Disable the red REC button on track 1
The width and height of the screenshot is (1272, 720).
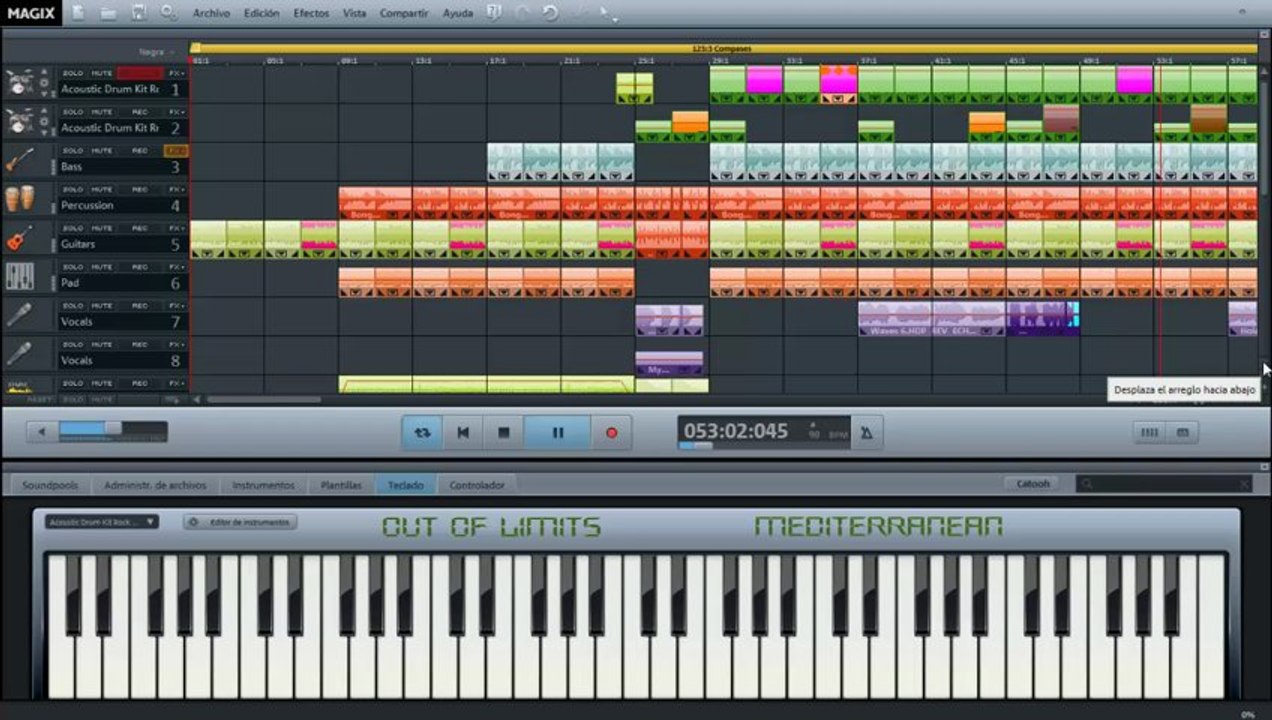[x=140, y=73]
